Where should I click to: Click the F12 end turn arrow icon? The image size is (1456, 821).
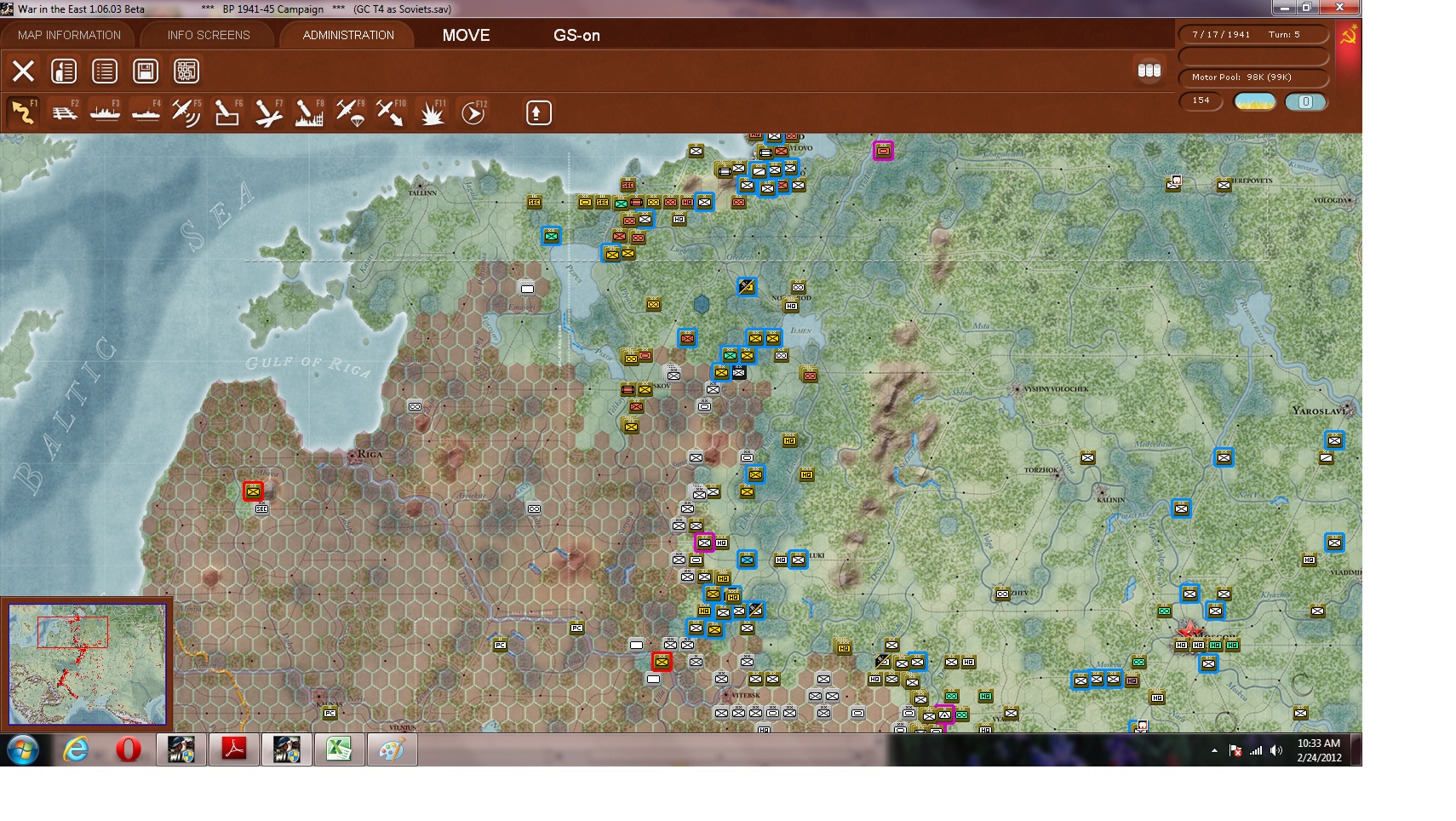pos(473,112)
